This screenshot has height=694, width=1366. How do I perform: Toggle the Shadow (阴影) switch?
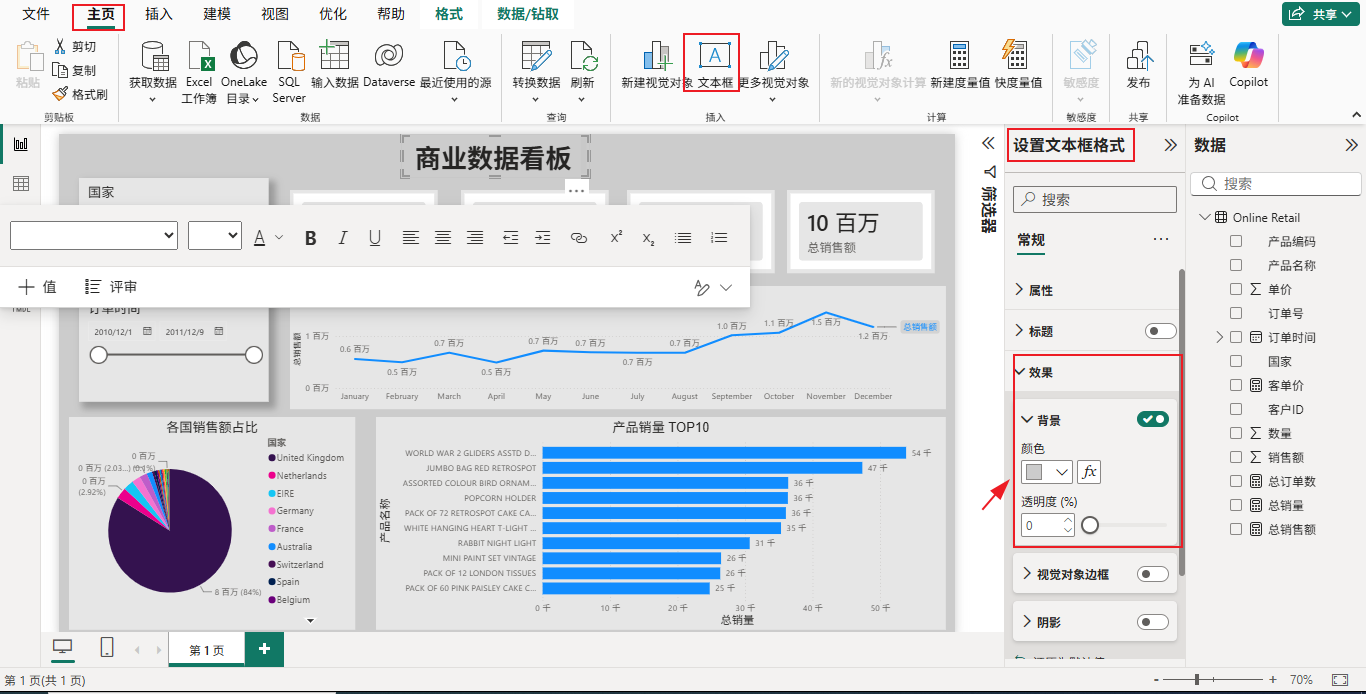pos(1153,622)
